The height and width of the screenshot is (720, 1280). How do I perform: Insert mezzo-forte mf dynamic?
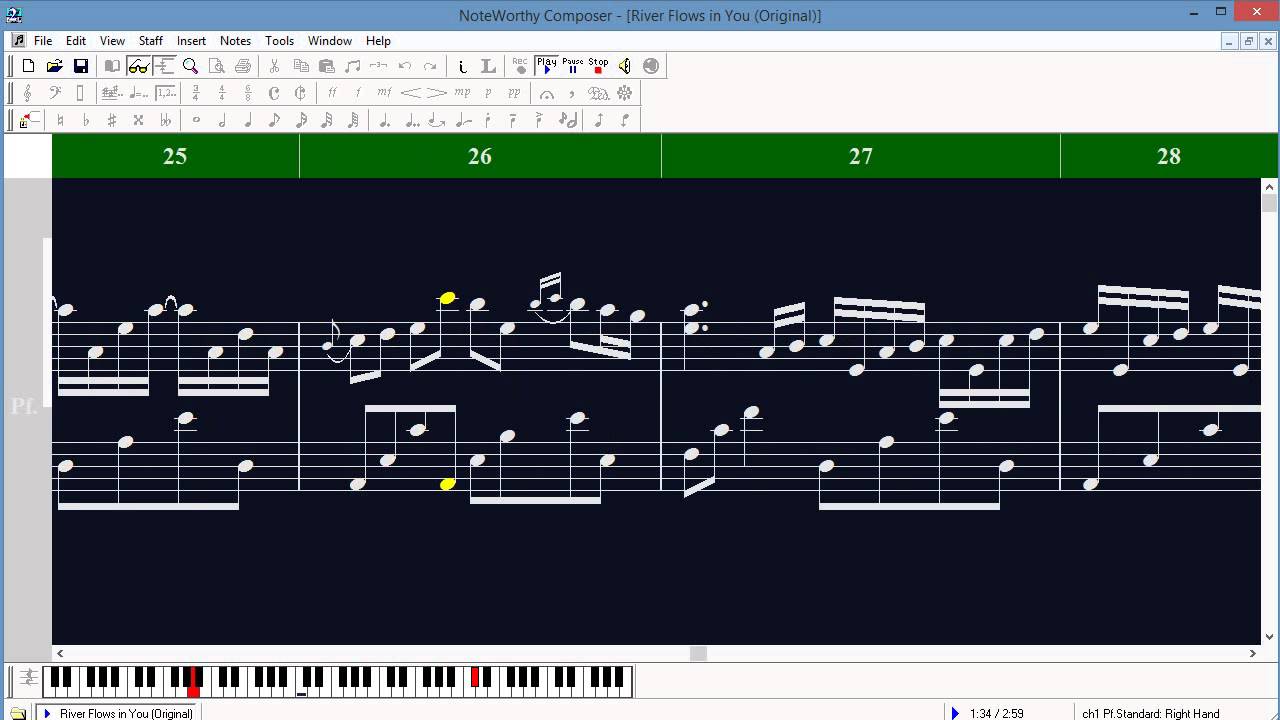(x=384, y=93)
